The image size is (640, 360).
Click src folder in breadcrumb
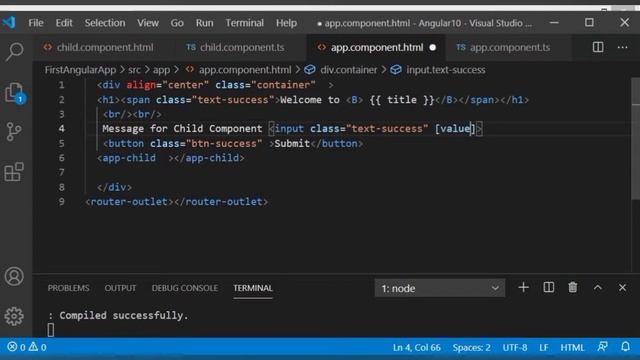click(x=134, y=70)
